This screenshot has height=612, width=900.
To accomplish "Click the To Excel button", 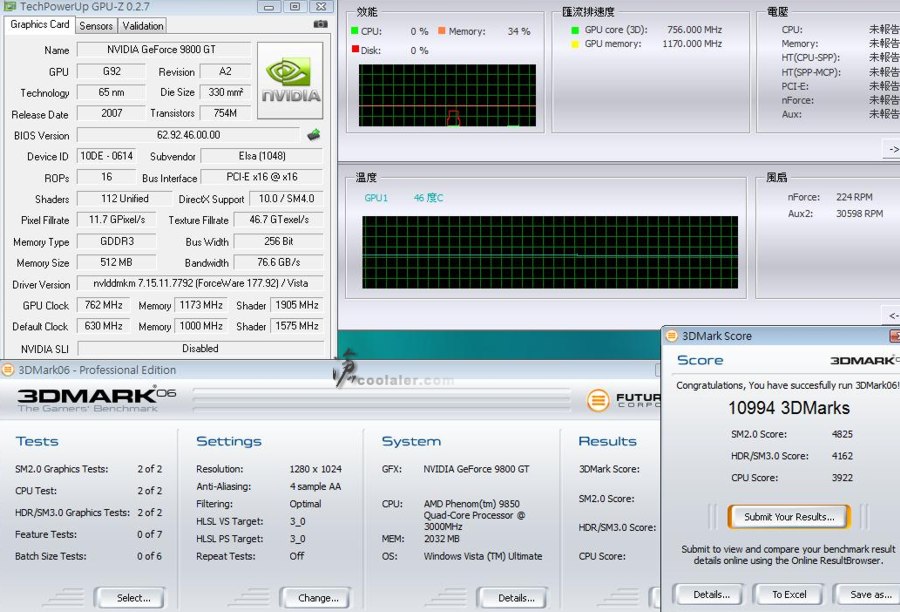I will [789, 595].
